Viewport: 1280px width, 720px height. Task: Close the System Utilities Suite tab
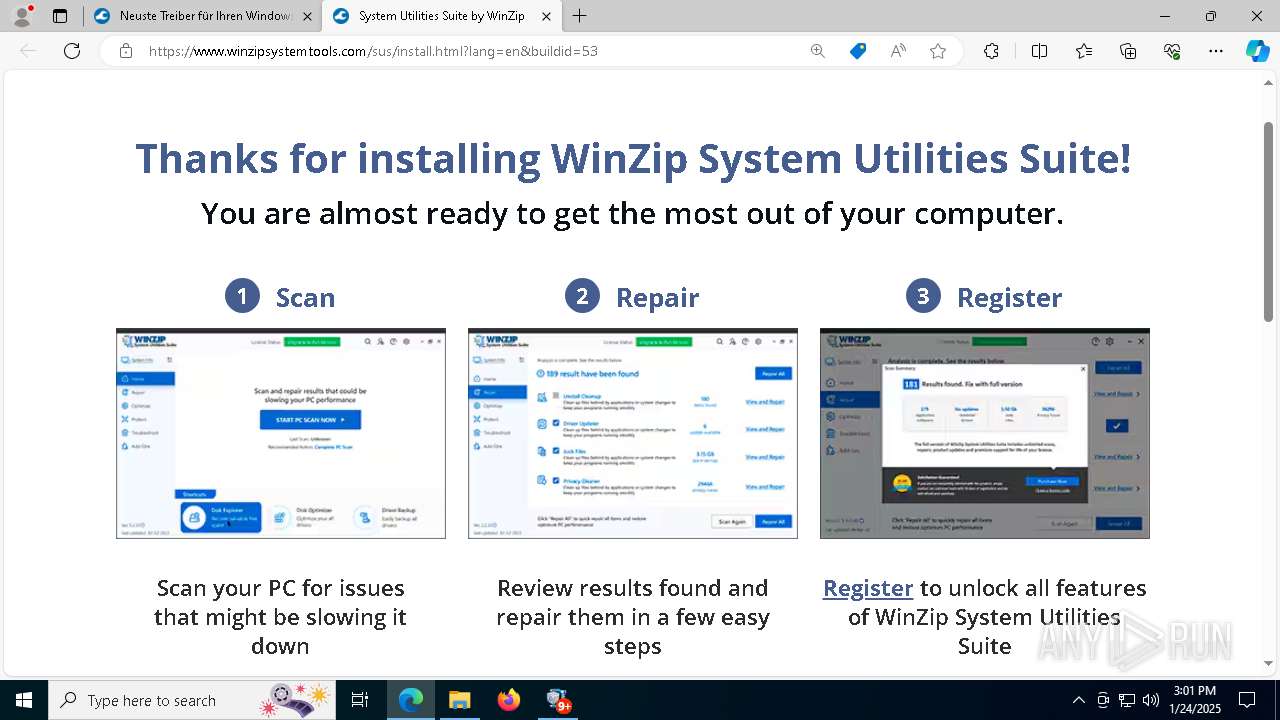546,16
